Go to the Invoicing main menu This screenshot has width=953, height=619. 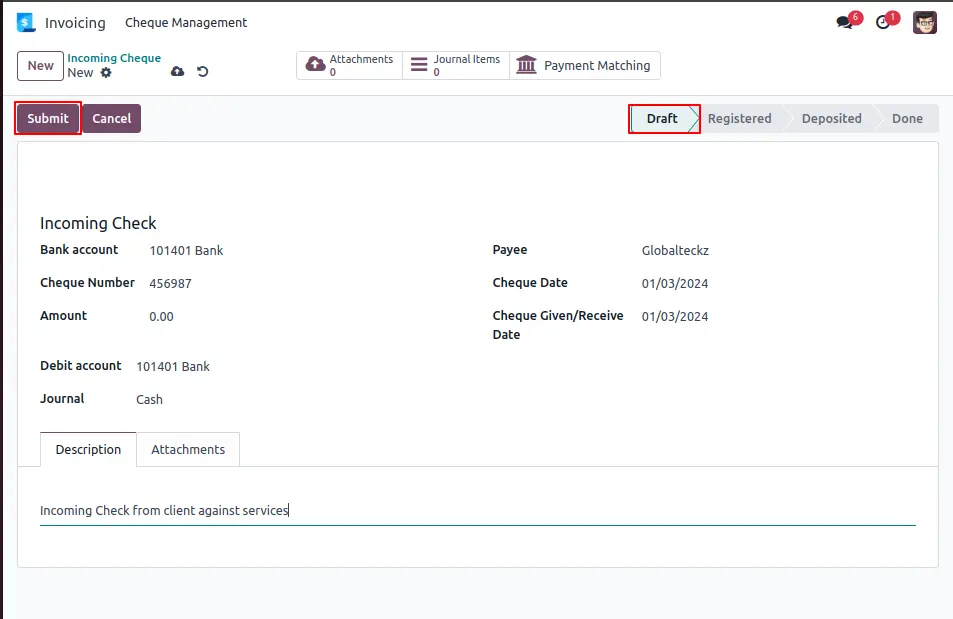click(x=75, y=22)
